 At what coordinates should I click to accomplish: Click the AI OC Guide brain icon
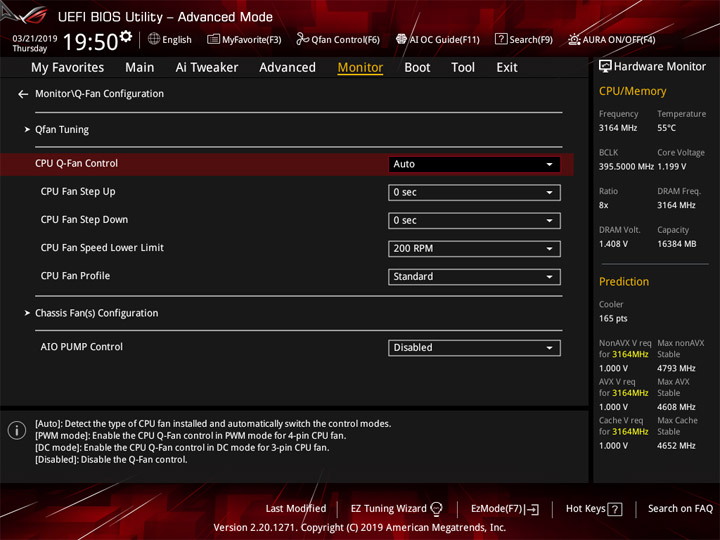click(401, 39)
